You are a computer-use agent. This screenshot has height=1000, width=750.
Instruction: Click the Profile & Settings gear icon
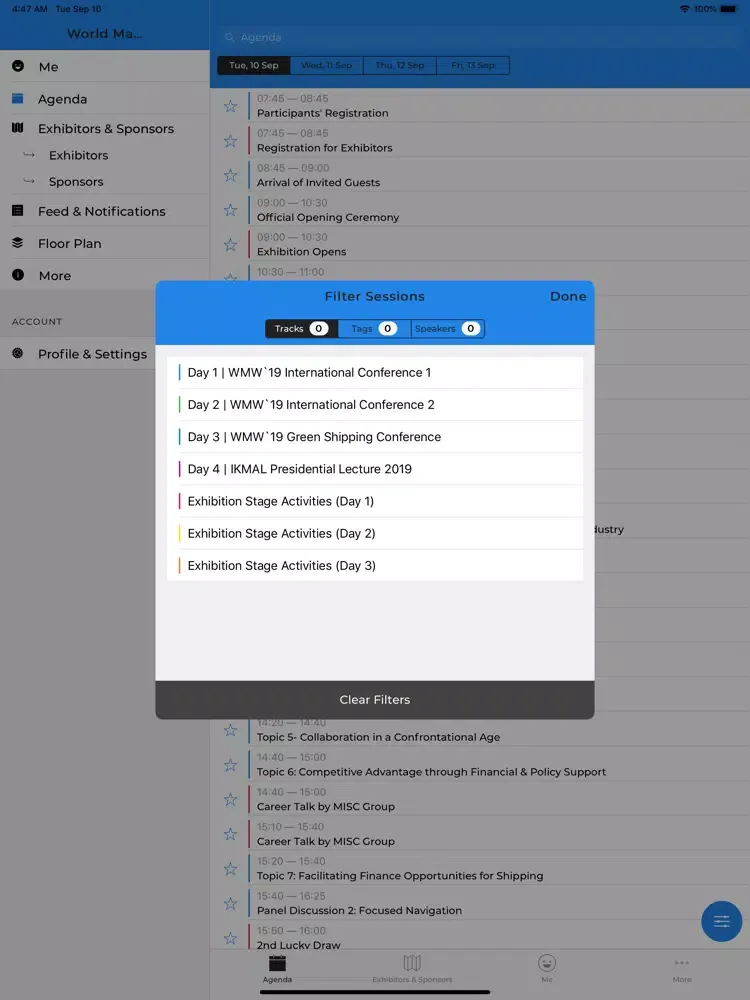(x=18, y=353)
